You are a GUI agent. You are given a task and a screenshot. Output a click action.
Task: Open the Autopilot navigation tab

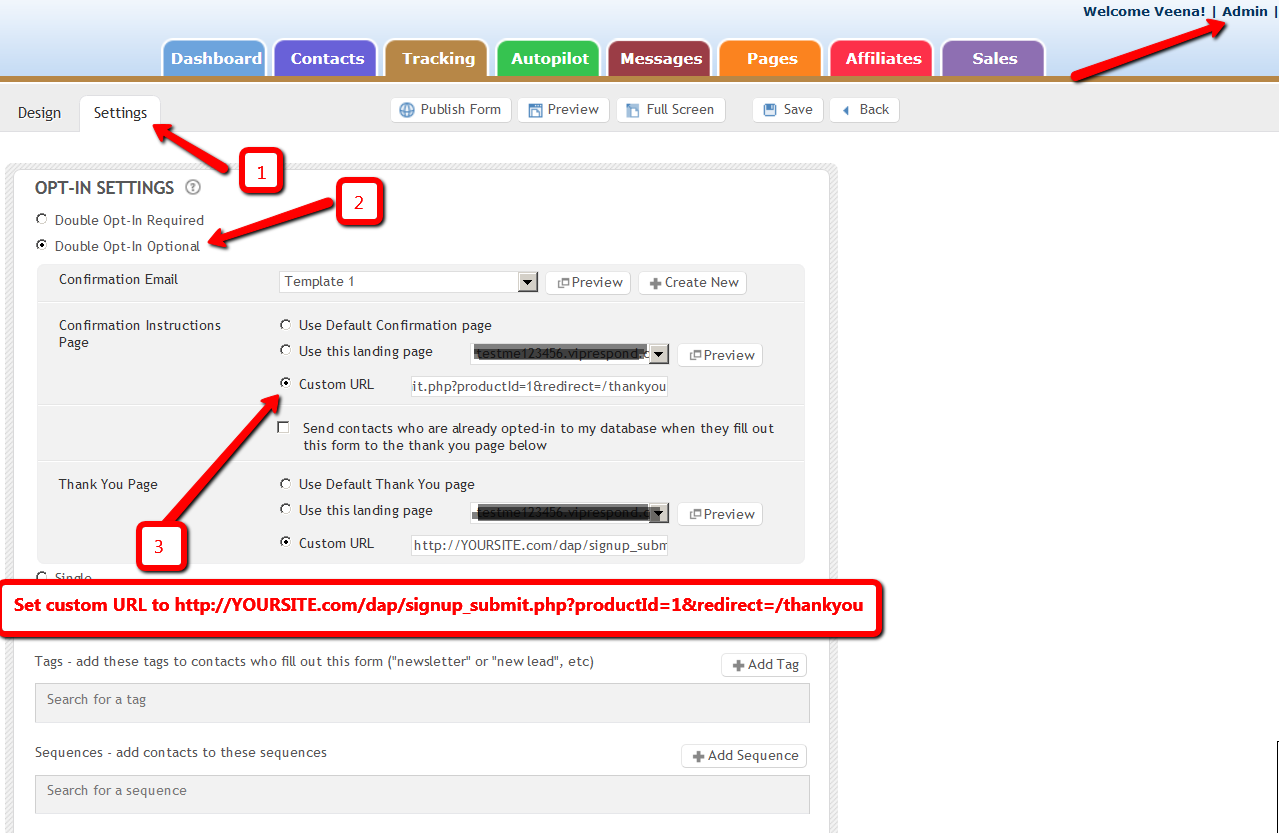549,59
